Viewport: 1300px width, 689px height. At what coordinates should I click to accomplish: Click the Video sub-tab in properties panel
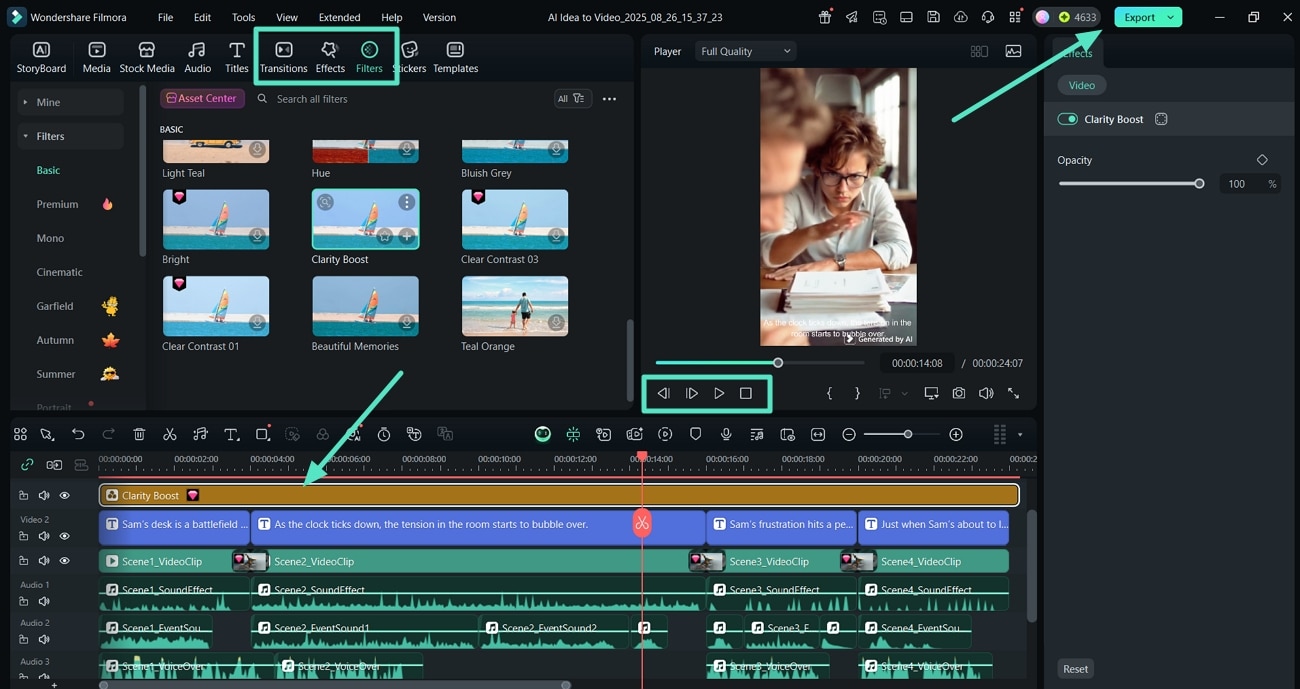pyautogui.click(x=1082, y=85)
